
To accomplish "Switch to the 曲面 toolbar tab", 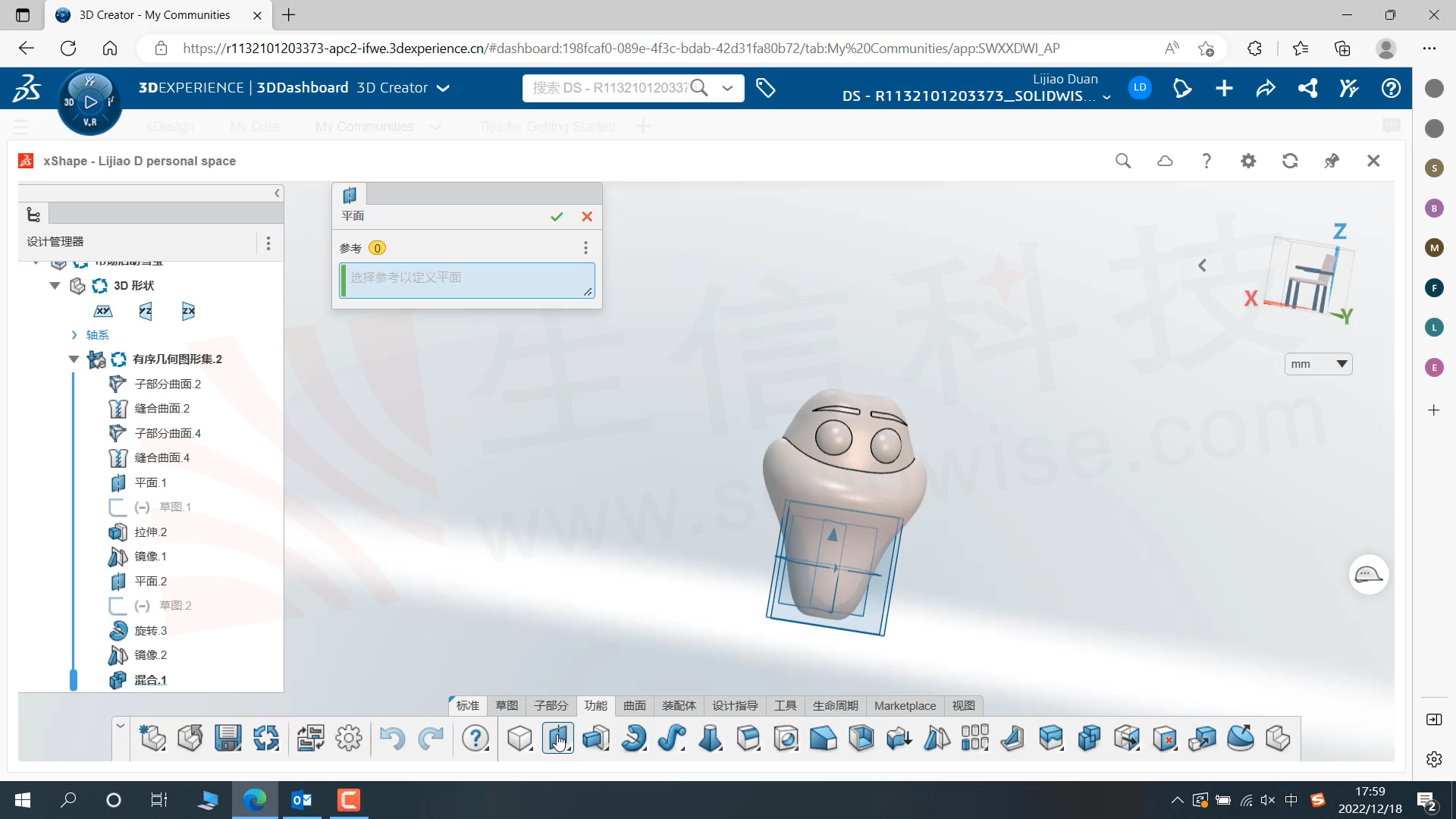I will (635, 706).
